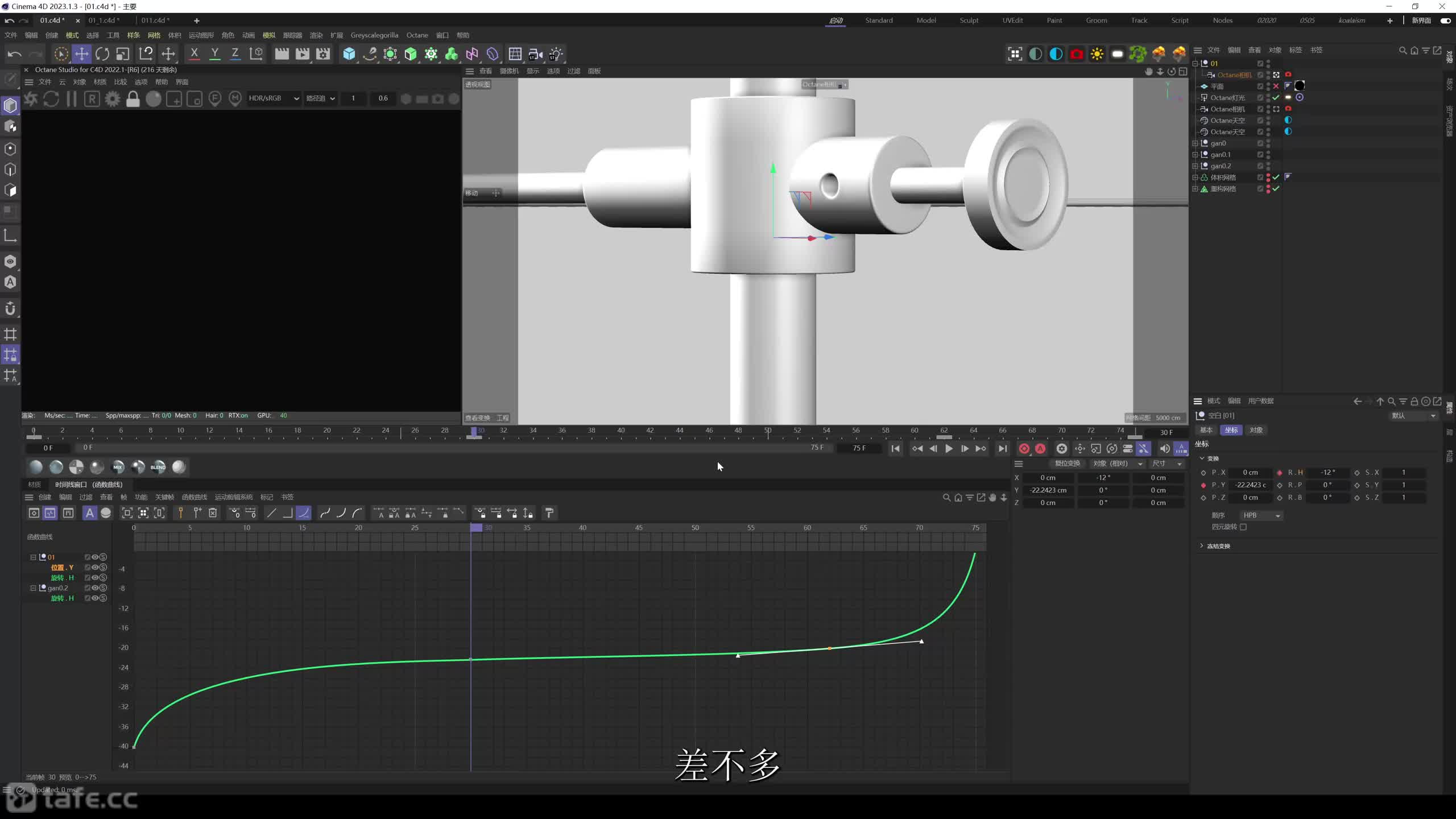Select the Scale tool in top toolbar

point(123,54)
